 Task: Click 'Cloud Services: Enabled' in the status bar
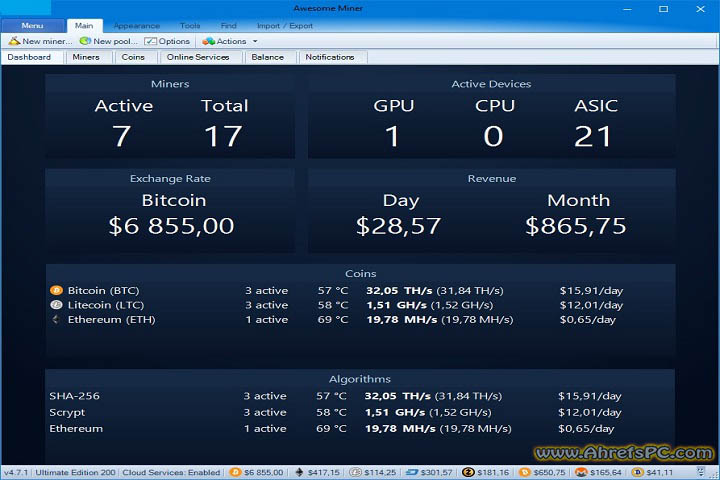click(x=171, y=472)
